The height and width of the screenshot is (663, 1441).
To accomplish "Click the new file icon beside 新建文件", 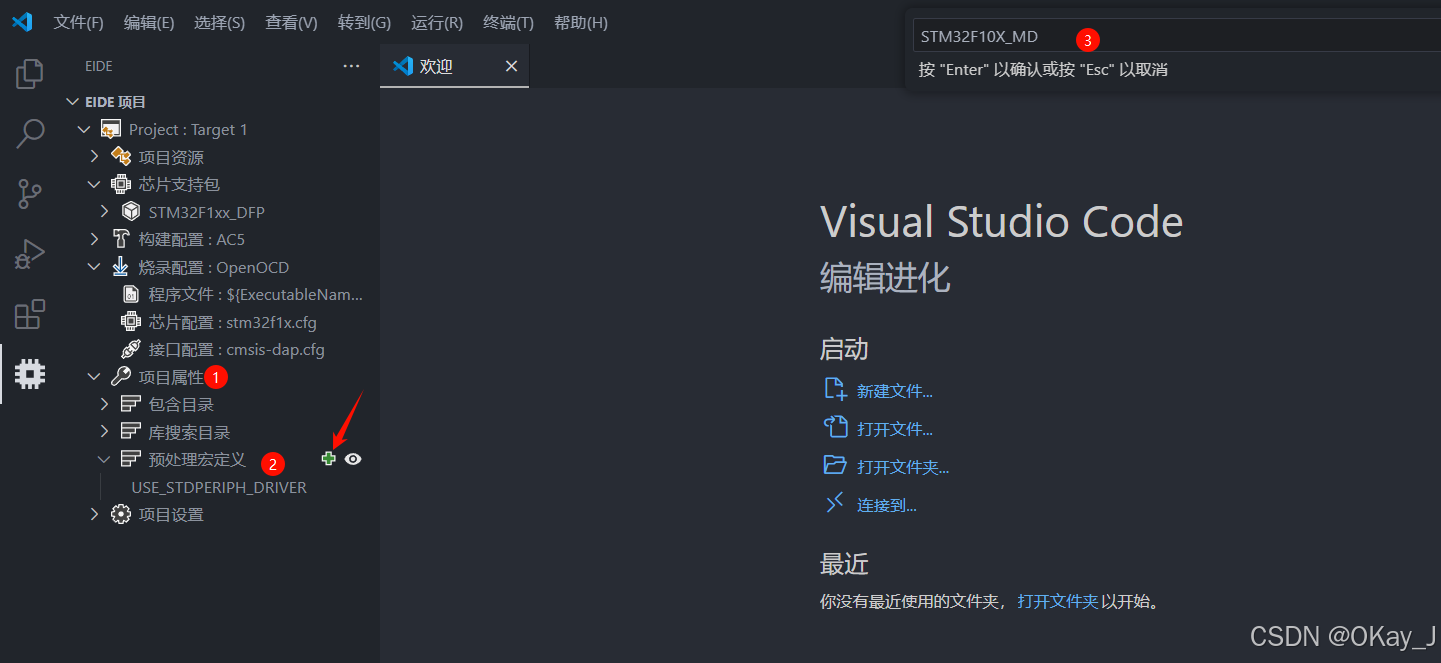I will [x=835, y=390].
